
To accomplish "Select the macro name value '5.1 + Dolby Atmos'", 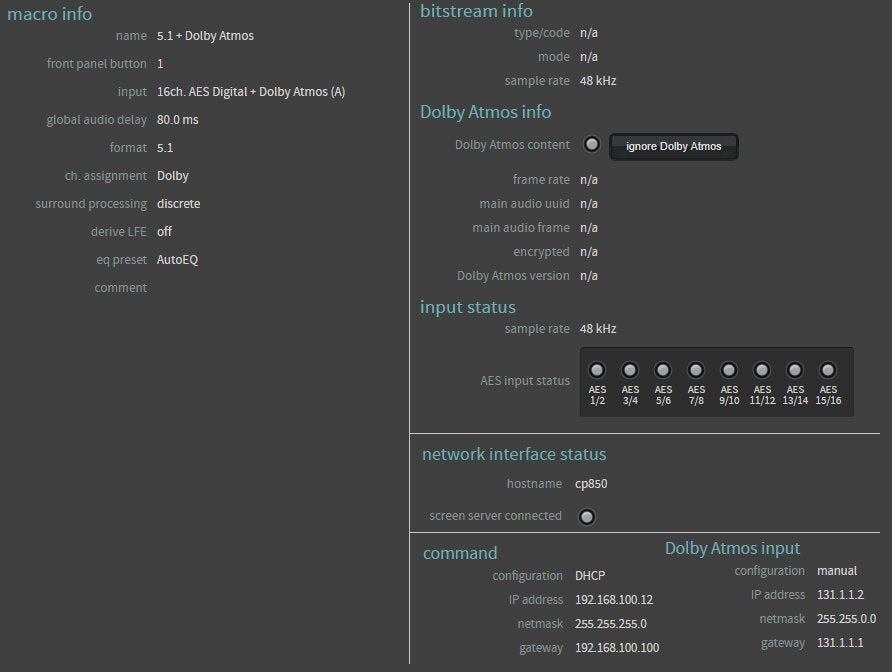I will click(205, 36).
